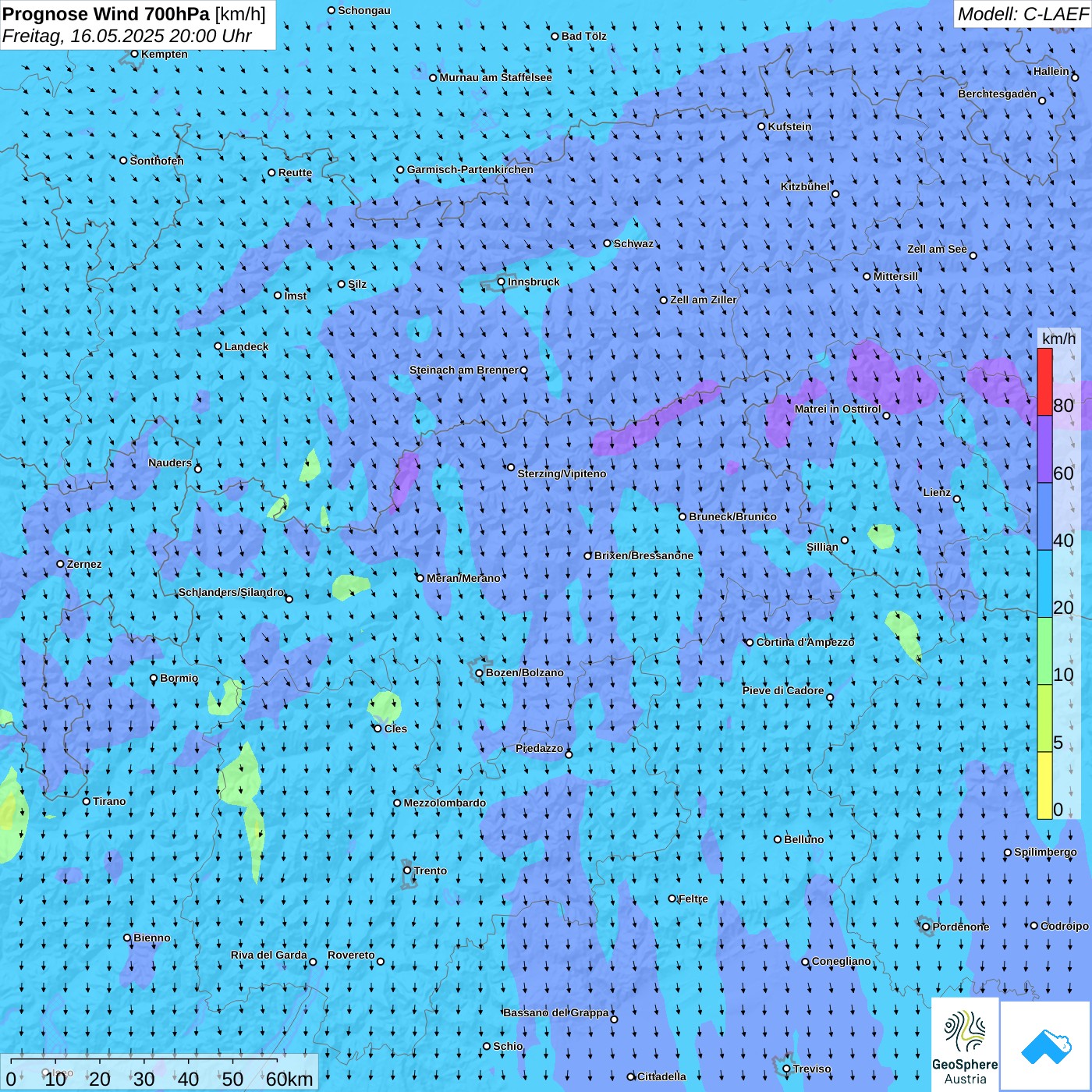Image resolution: width=1092 pixels, height=1092 pixels.
Task: Click the Pordenone city label
Action: 961,927
